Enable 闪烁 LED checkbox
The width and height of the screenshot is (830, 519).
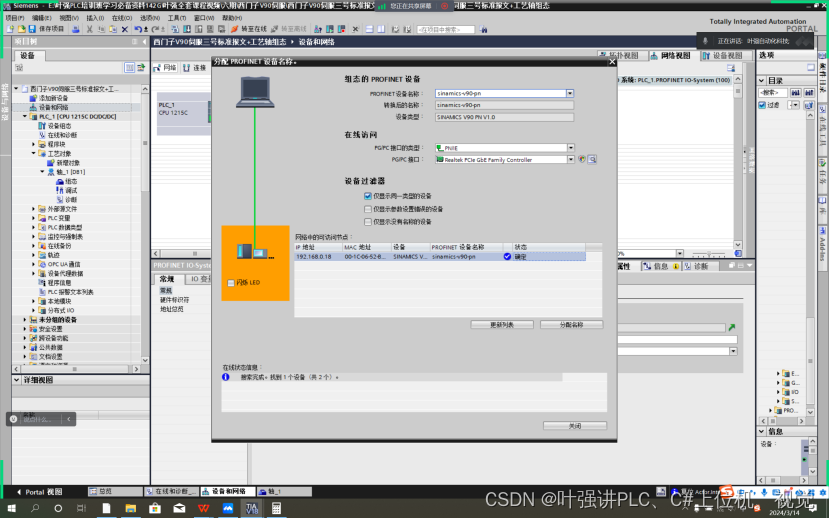pyautogui.click(x=231, y=283)
